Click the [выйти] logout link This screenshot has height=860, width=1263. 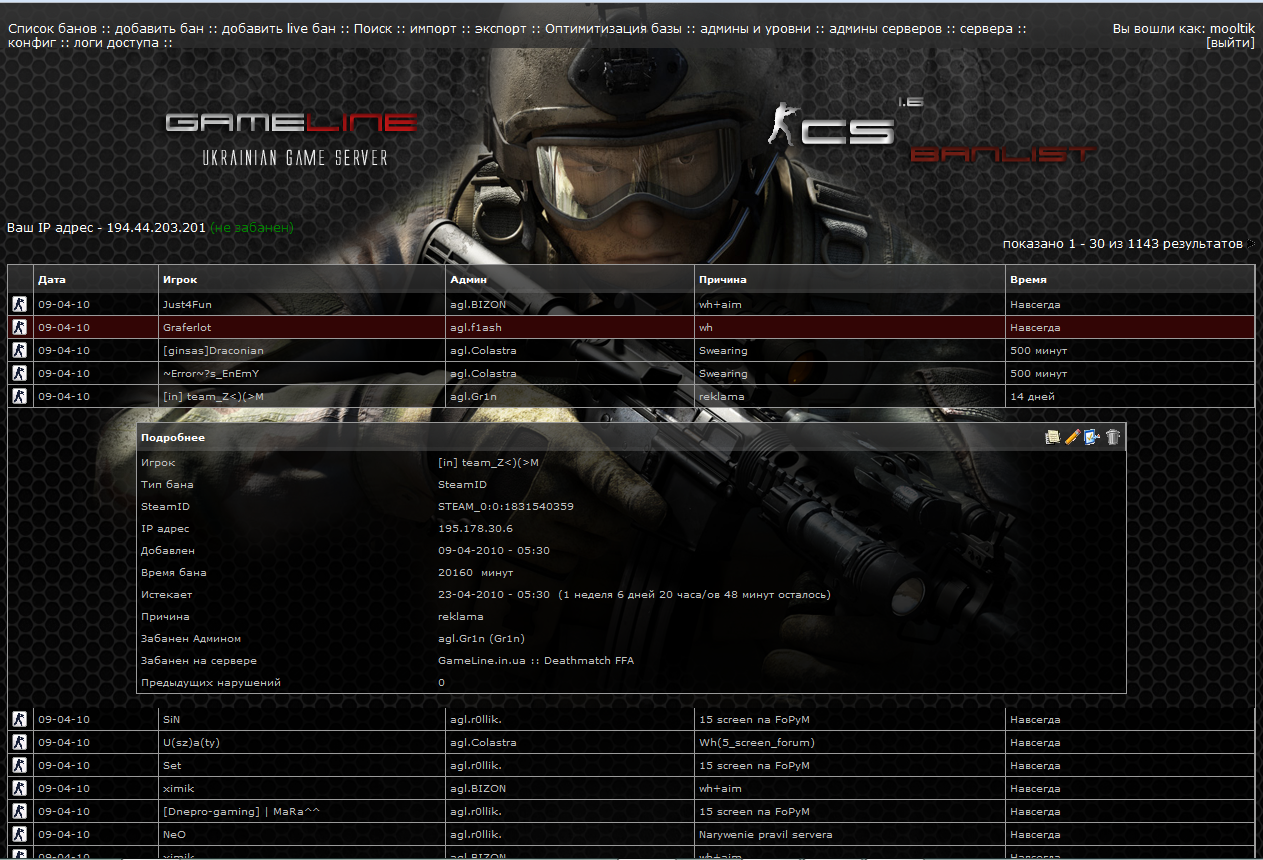(x=1230, y=44)
